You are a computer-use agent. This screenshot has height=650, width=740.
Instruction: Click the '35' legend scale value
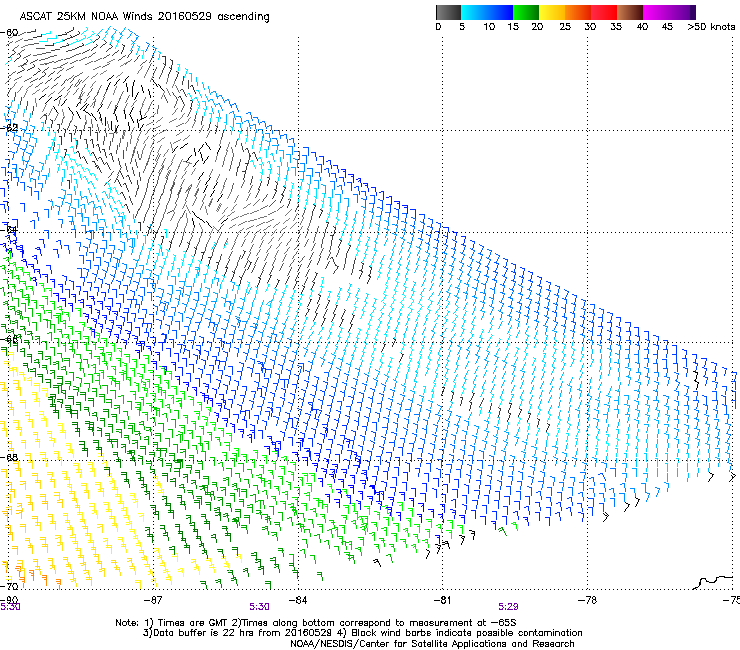(616, 27)
